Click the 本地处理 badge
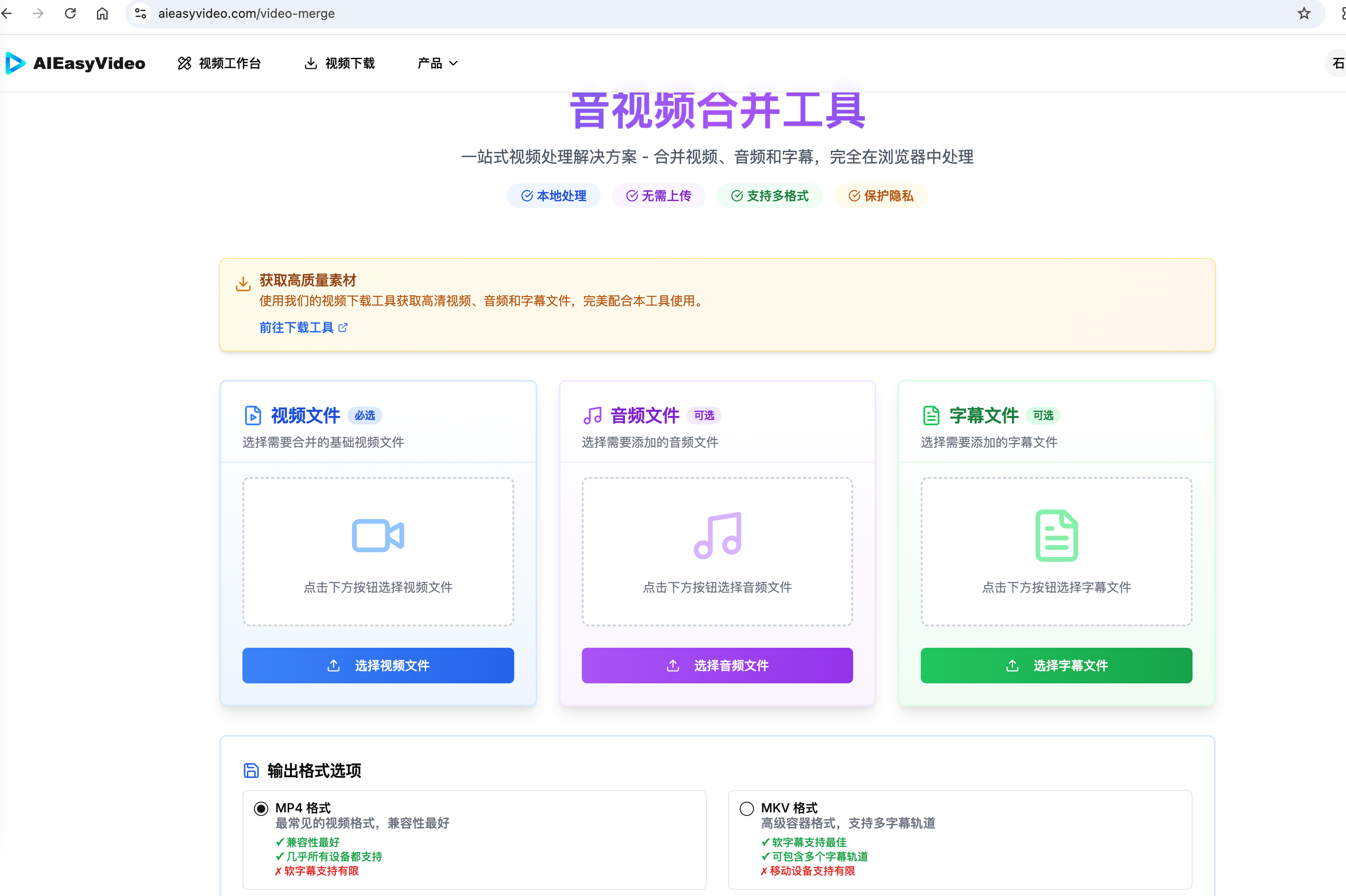The image size is (1346, 896). point(554,196)
